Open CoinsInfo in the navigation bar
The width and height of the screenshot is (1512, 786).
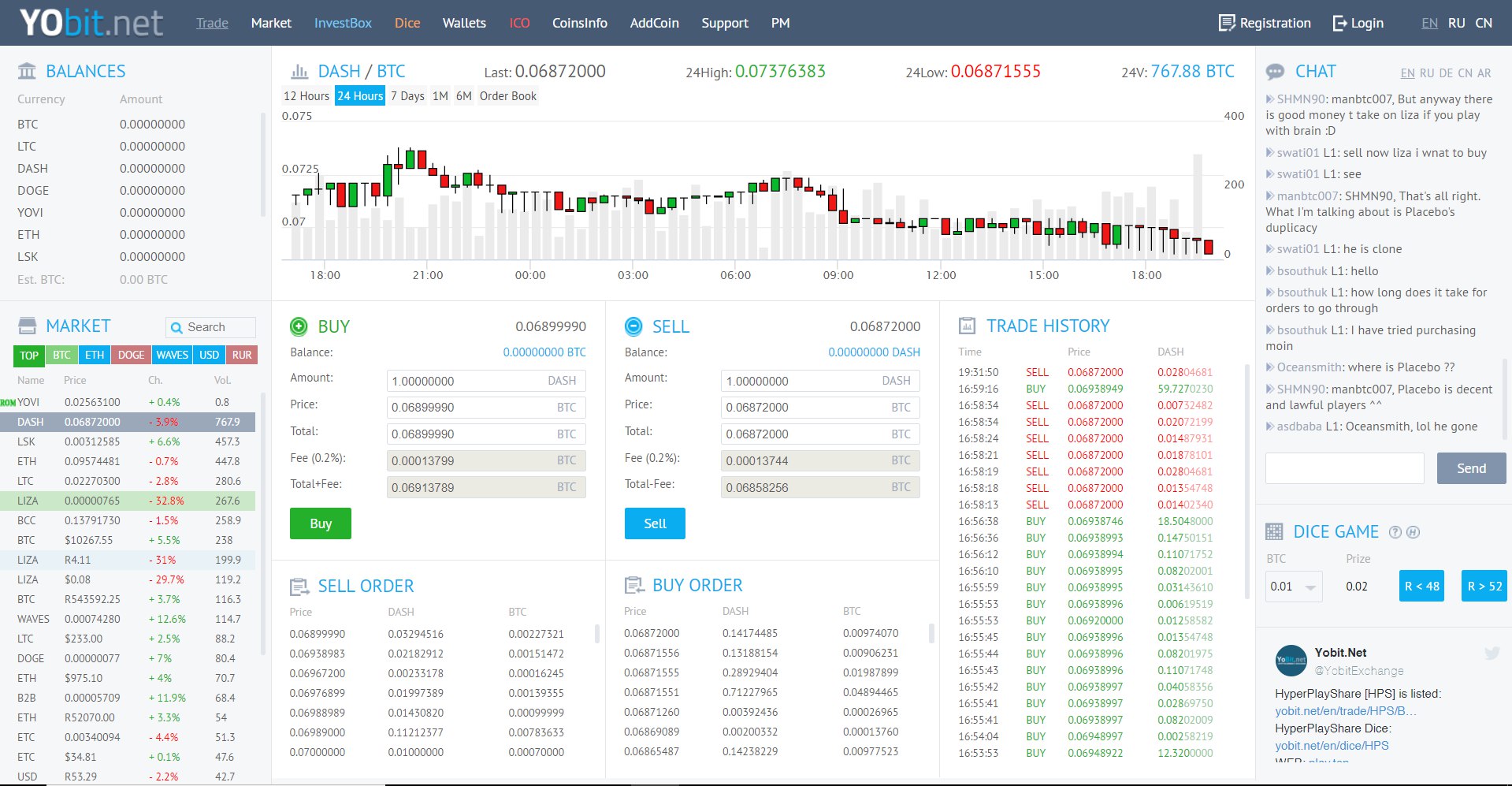tap(580, 23)
